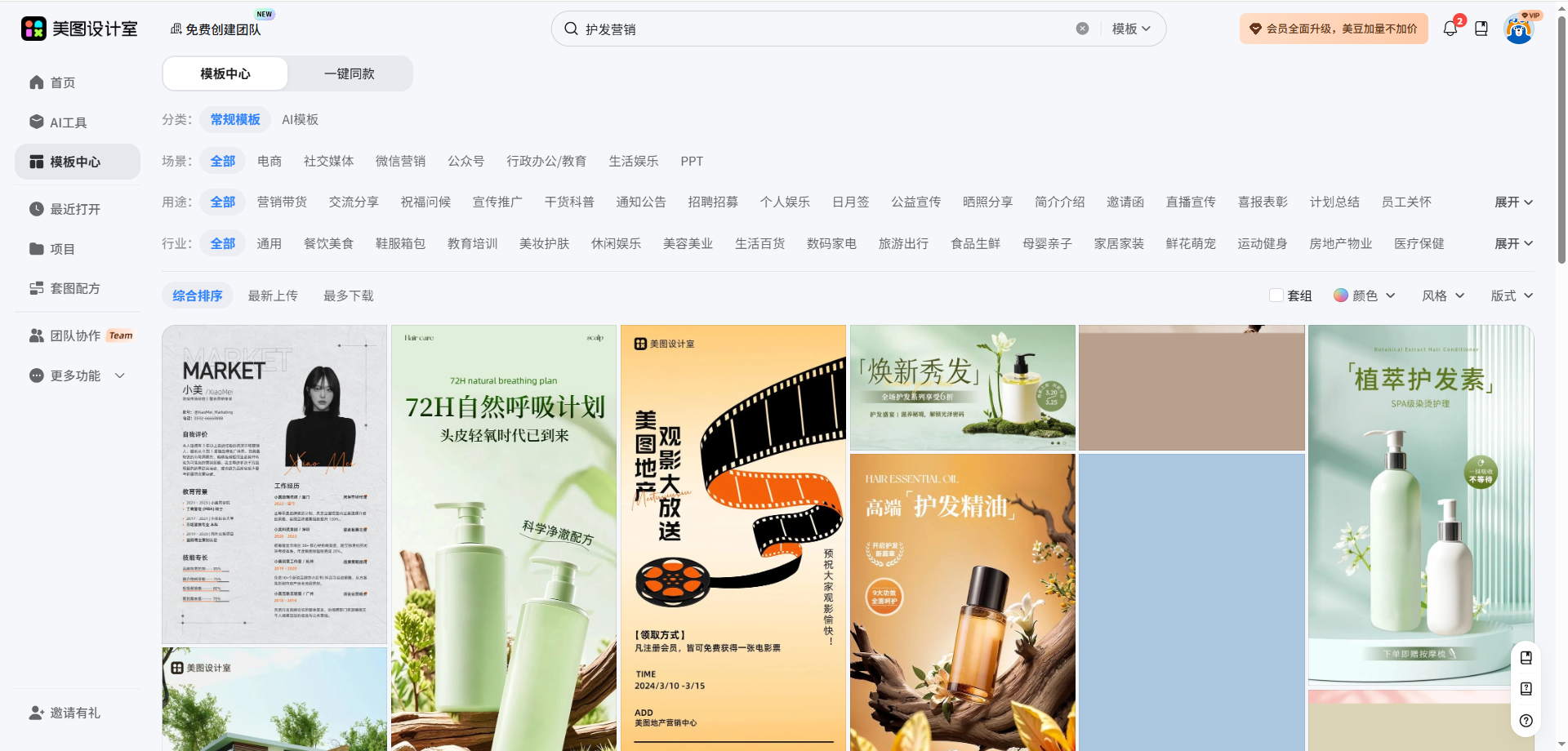Open the 模板 search type dropdown
The height and width of the screenshot is (751, 1568).
coord(1131,29)
